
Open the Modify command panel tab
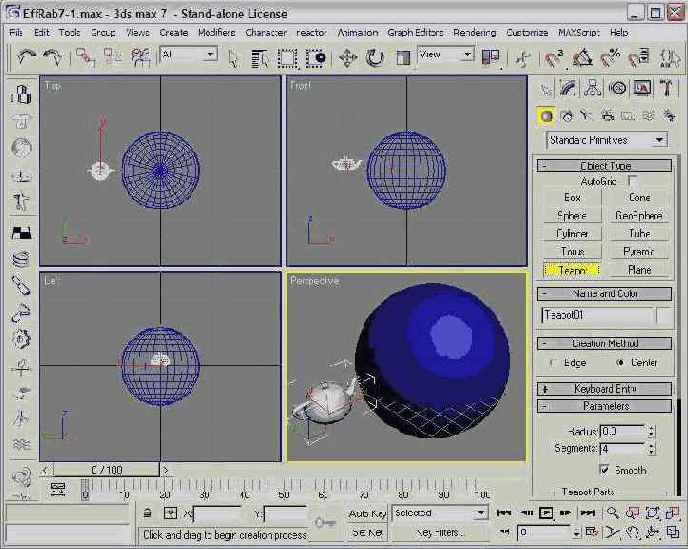568,89
